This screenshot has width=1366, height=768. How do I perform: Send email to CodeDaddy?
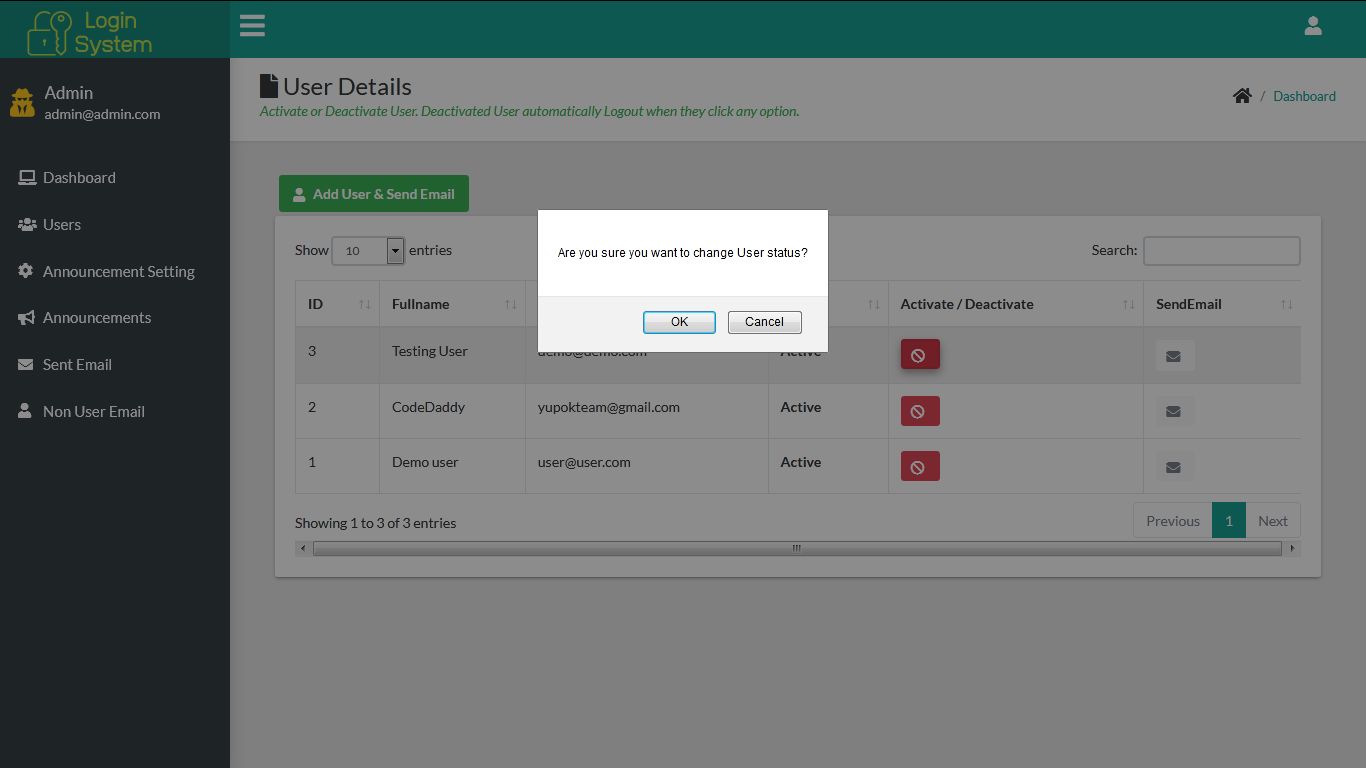(1174, 411)
